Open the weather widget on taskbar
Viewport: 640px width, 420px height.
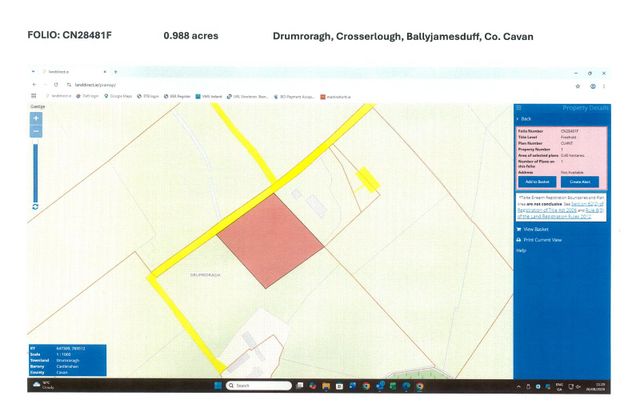(x=42, y=385)
